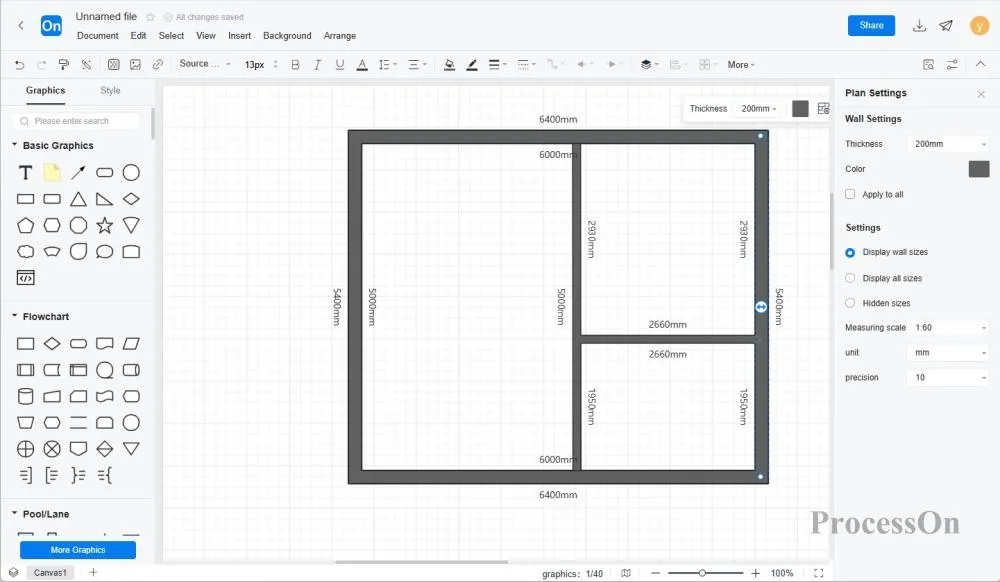1000x582 pixels.
Task: Toggle fullscreen view icon
Action: 819,572
